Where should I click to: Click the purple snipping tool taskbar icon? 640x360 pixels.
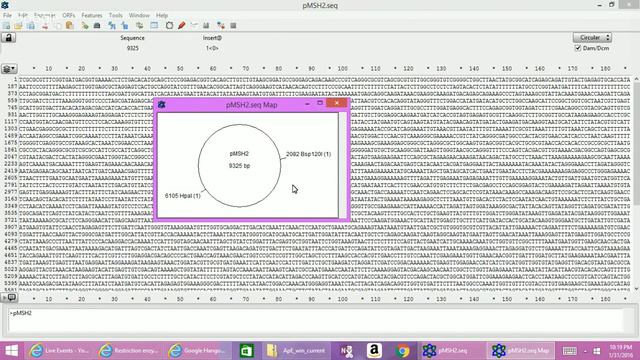pyautogui.click(x=347, y=351)
